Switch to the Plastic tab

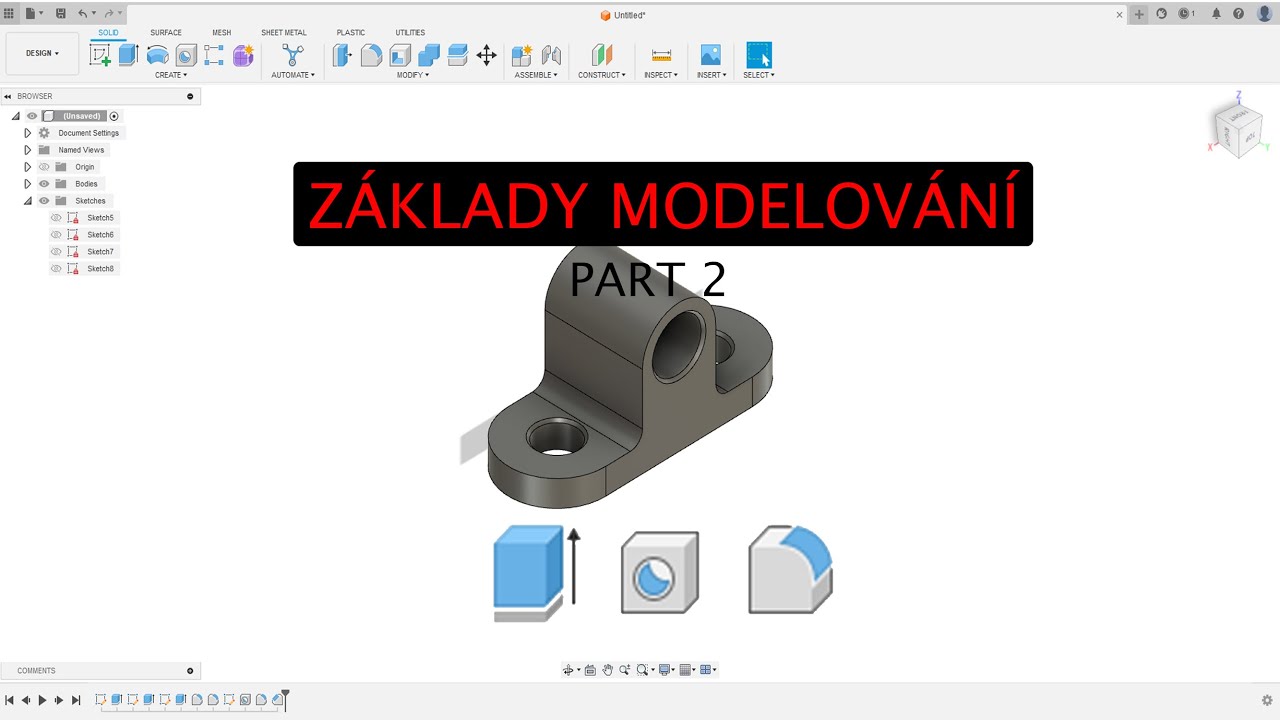click(x=351, y=33)
